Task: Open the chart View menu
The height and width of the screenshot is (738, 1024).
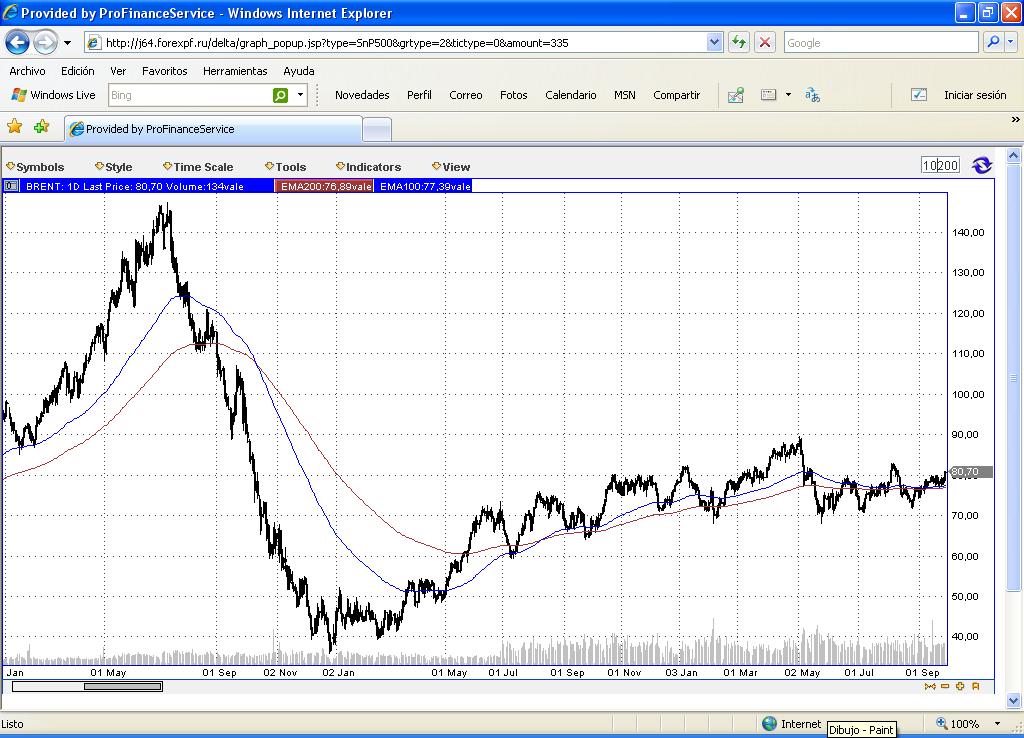Action: (x=451, y=167)
